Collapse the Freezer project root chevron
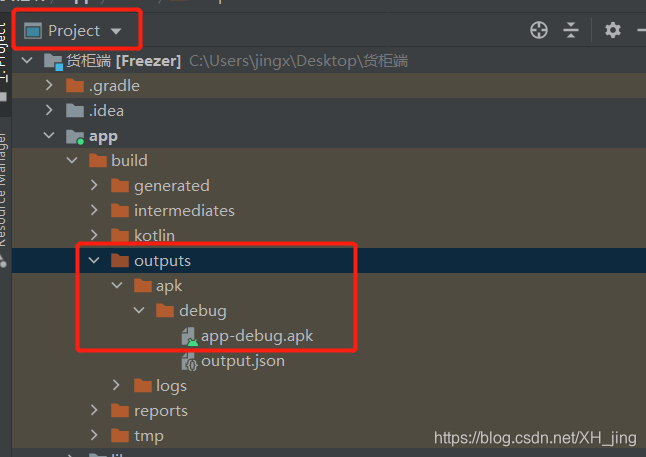646x457 pixels. click(27, 61)
